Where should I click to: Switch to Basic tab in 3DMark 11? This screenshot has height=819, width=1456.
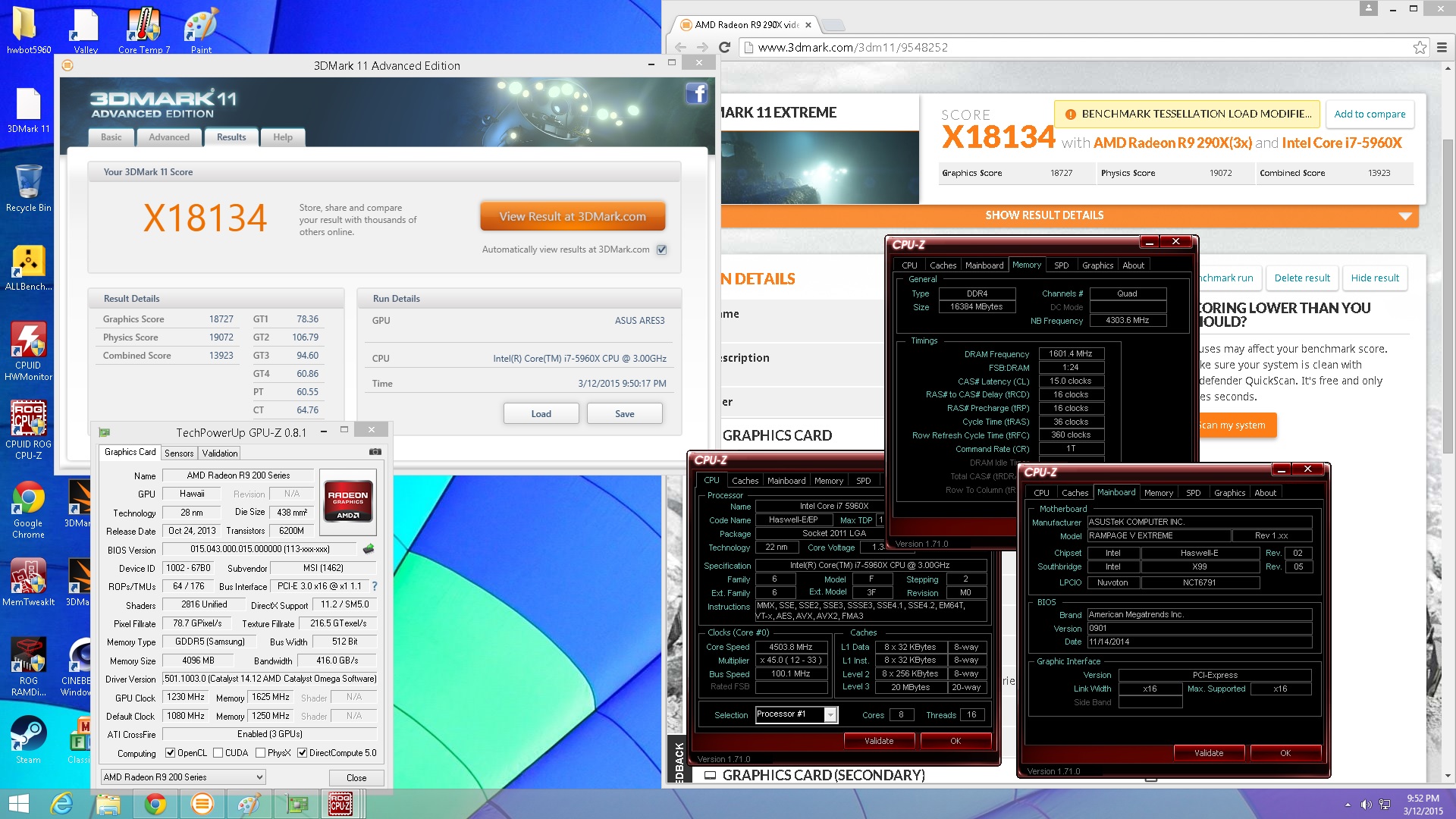pos(111,137)
